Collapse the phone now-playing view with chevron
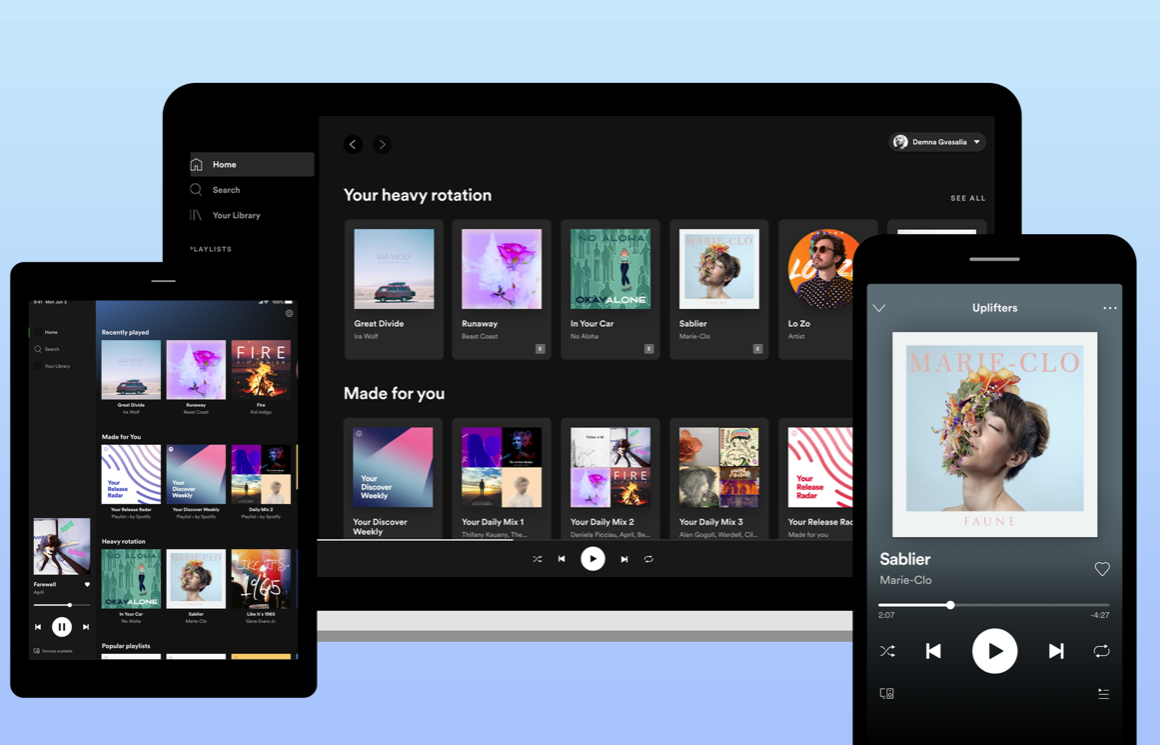The height and width of the screenshot is (745, 1160). pos(879,308)
